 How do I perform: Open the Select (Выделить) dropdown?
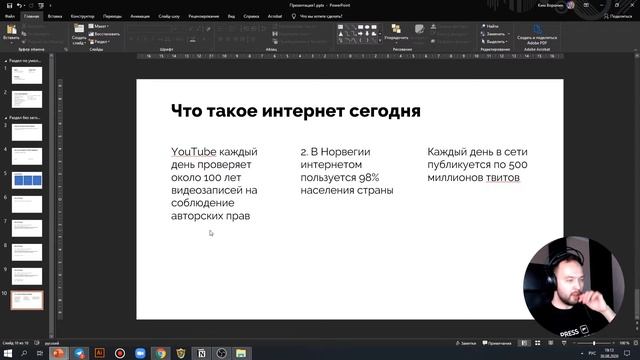tap(494, 42)
